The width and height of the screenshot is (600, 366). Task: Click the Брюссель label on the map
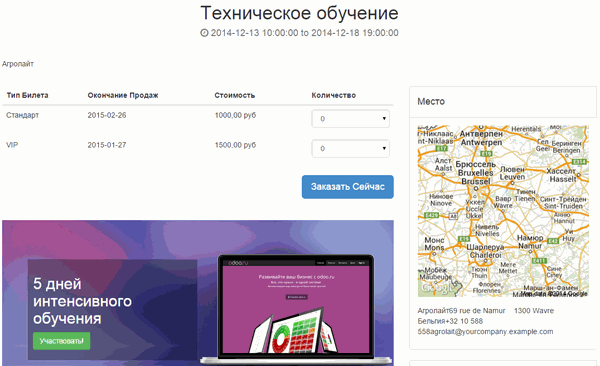click(x=475, y=164)
